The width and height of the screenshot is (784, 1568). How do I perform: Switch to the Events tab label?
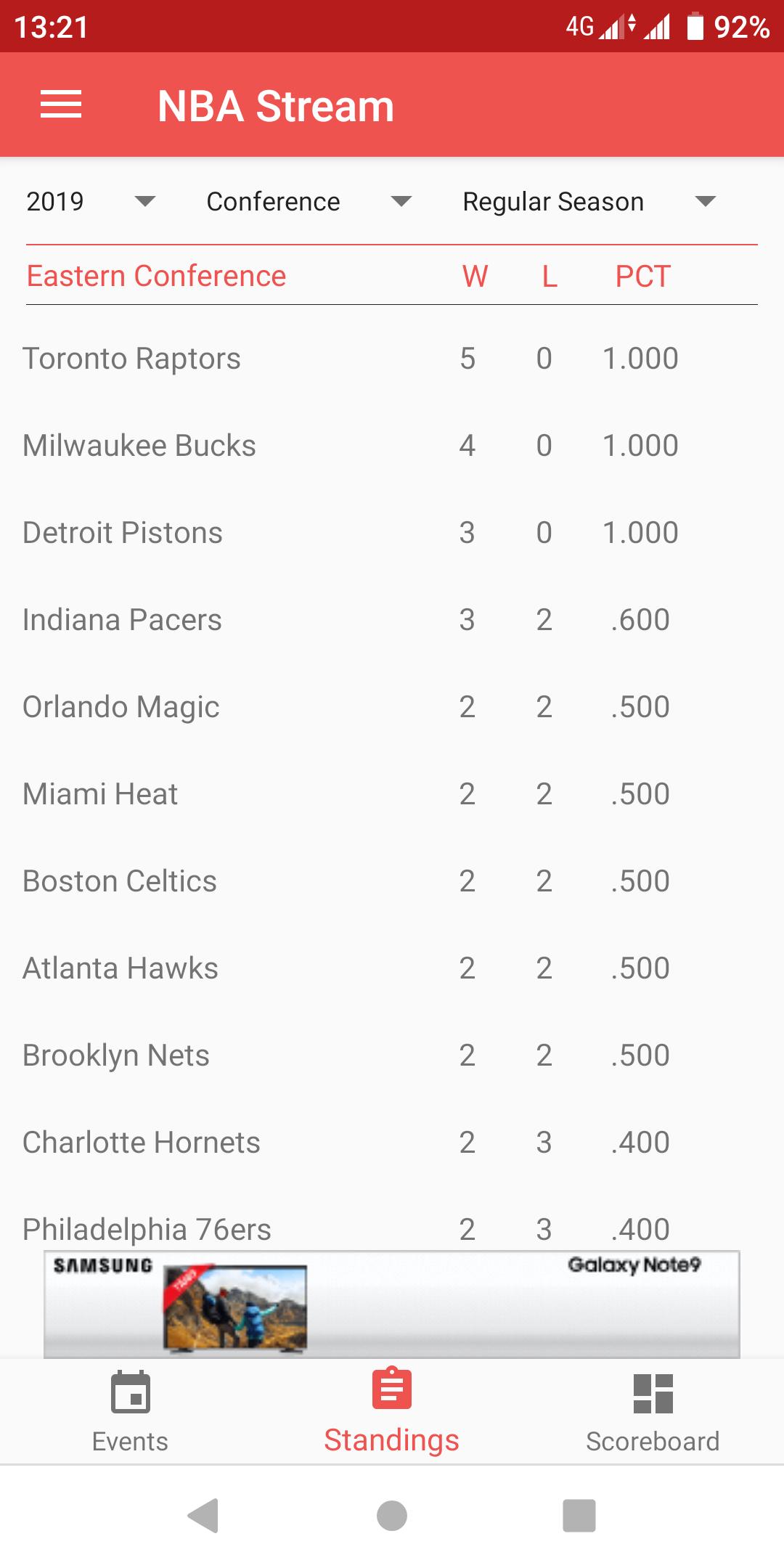tap(130, 1441)
